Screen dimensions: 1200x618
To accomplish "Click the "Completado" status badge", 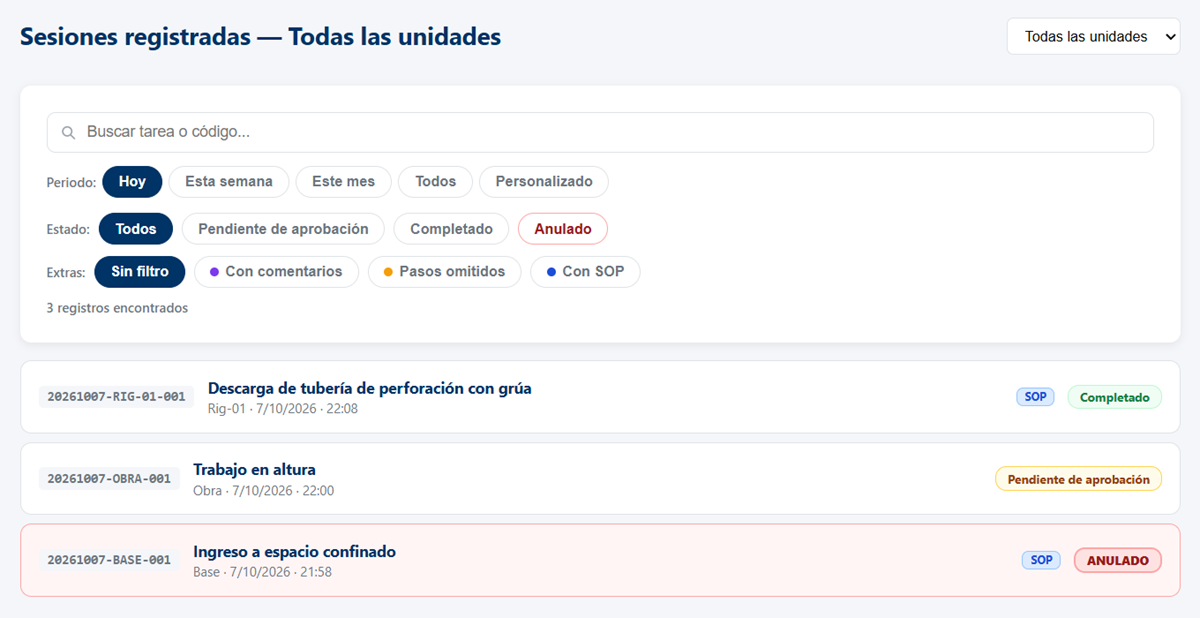I will 1115,397.
